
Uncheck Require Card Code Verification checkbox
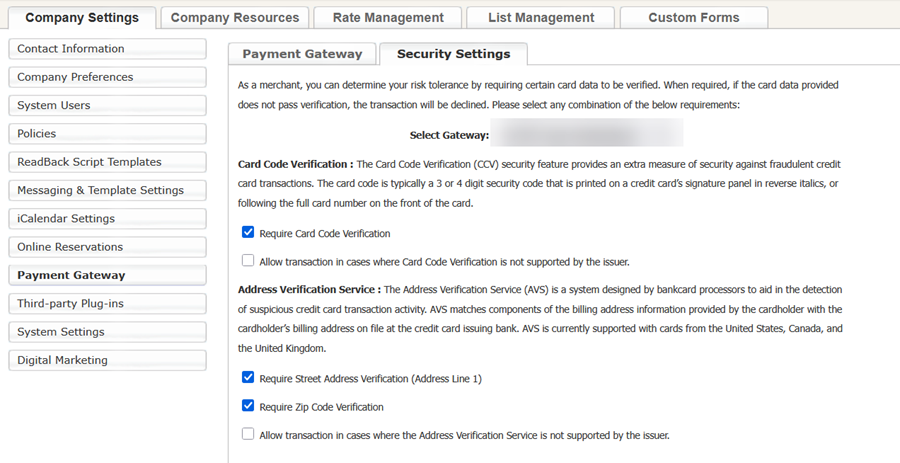point(248,232)
